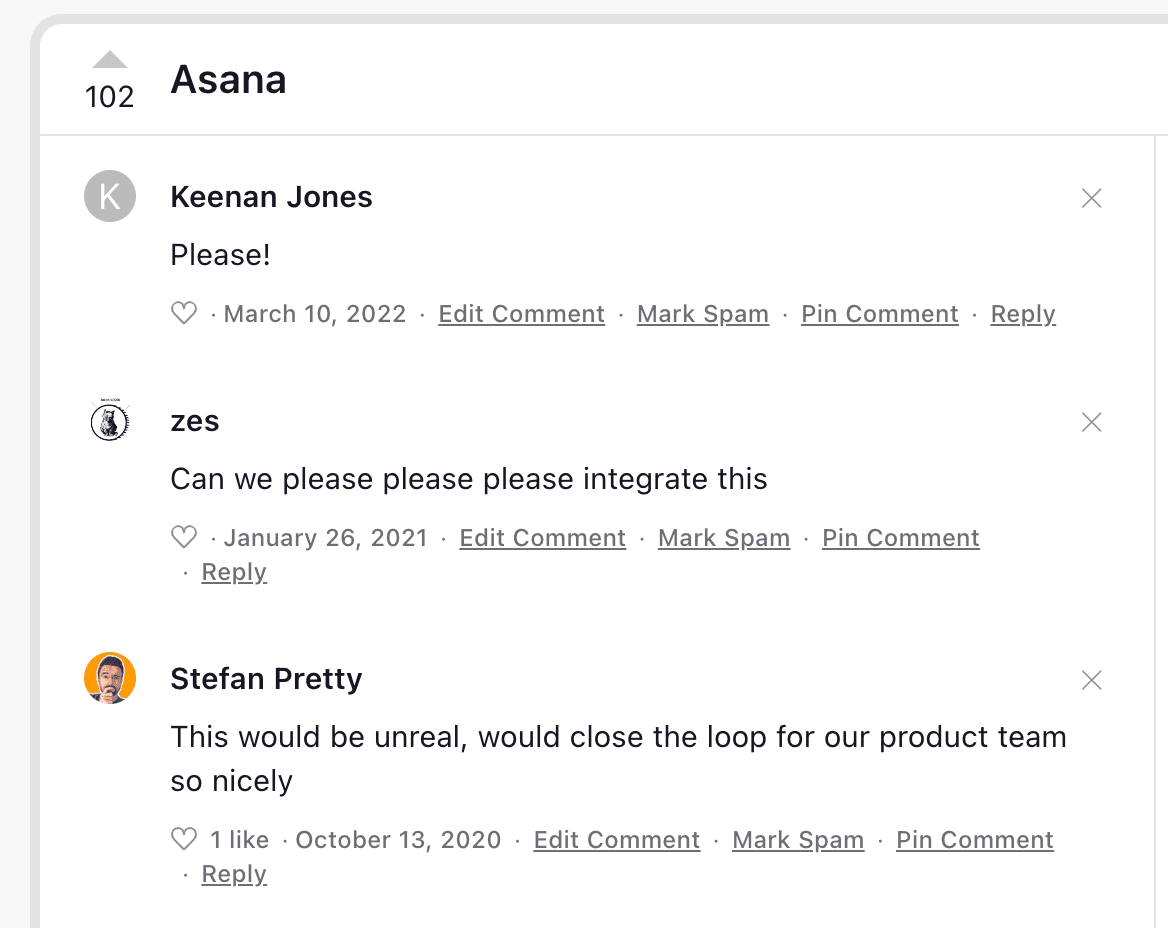This screenshot has width=1168, height=928.
Task: Toggle the heart on Stefan Pretty's comment
Action: (184, 839)
